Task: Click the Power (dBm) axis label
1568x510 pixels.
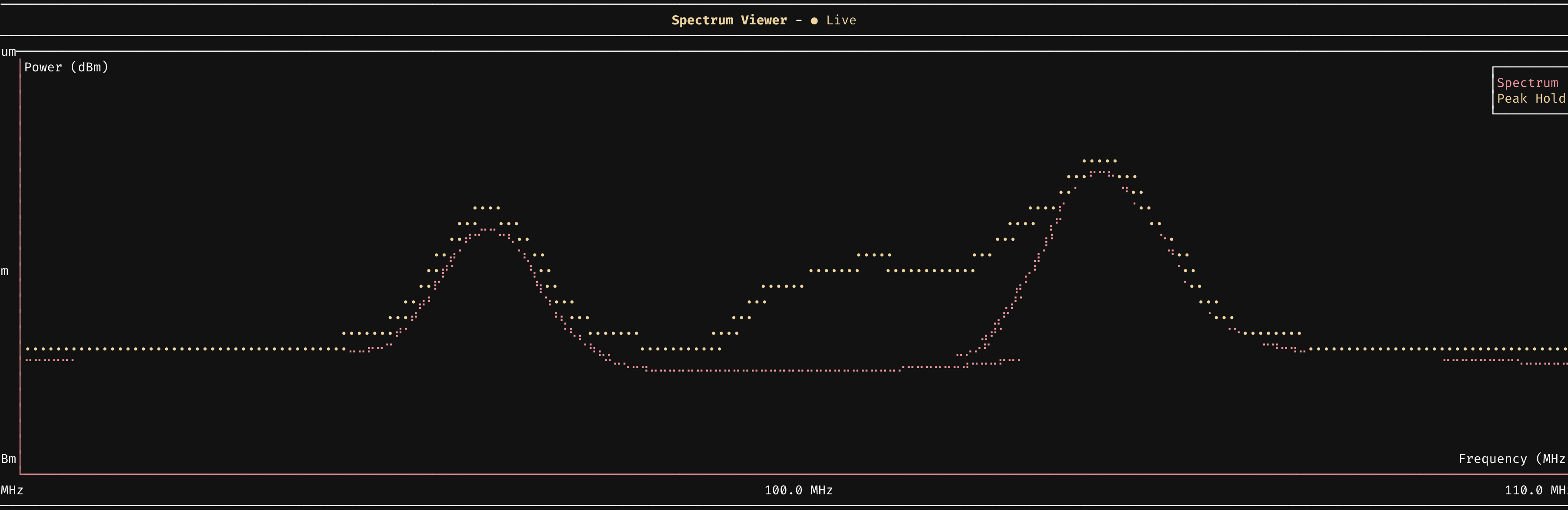Action: pyautogui.click(x=67, y=67)
